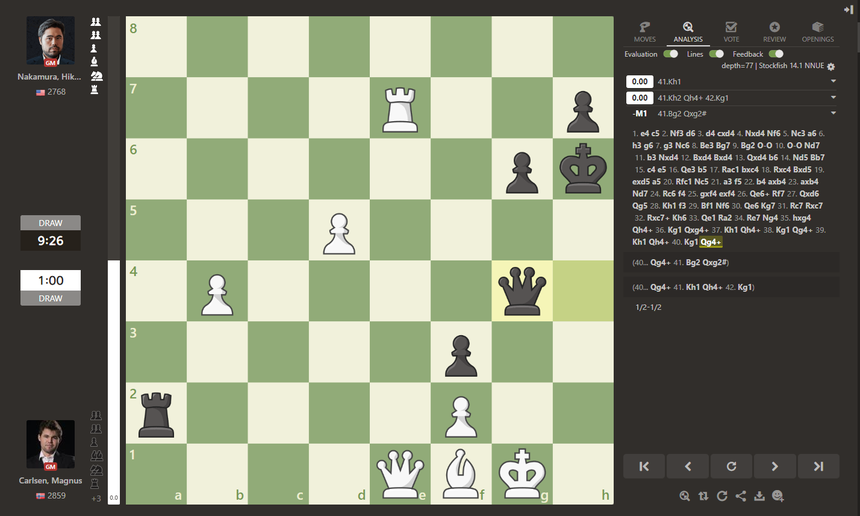Open Nakamura's player profile link
The image size is (860, 516).
50,76
